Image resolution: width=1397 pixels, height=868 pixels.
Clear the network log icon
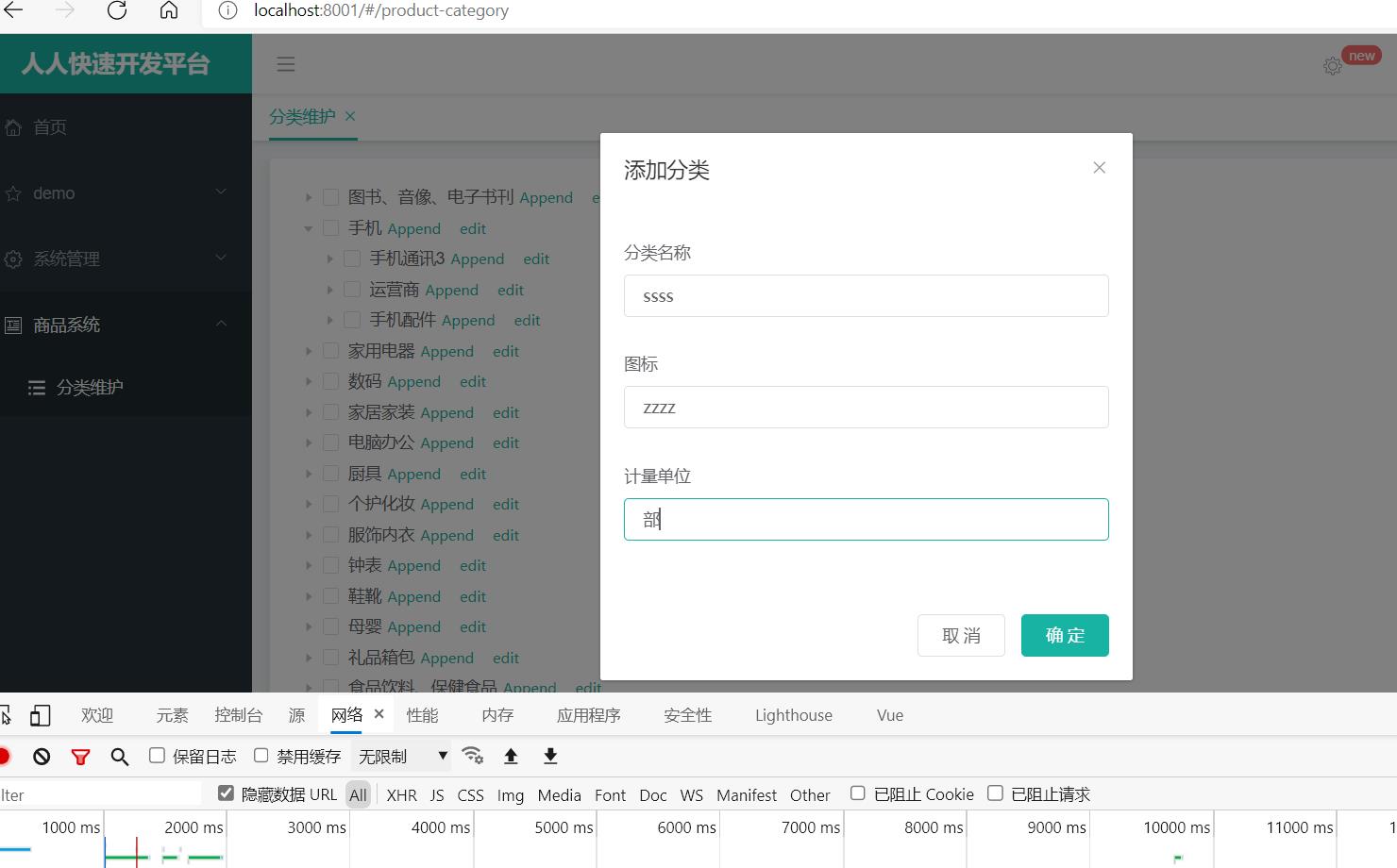pyautogui.click(x=42, y=756)
